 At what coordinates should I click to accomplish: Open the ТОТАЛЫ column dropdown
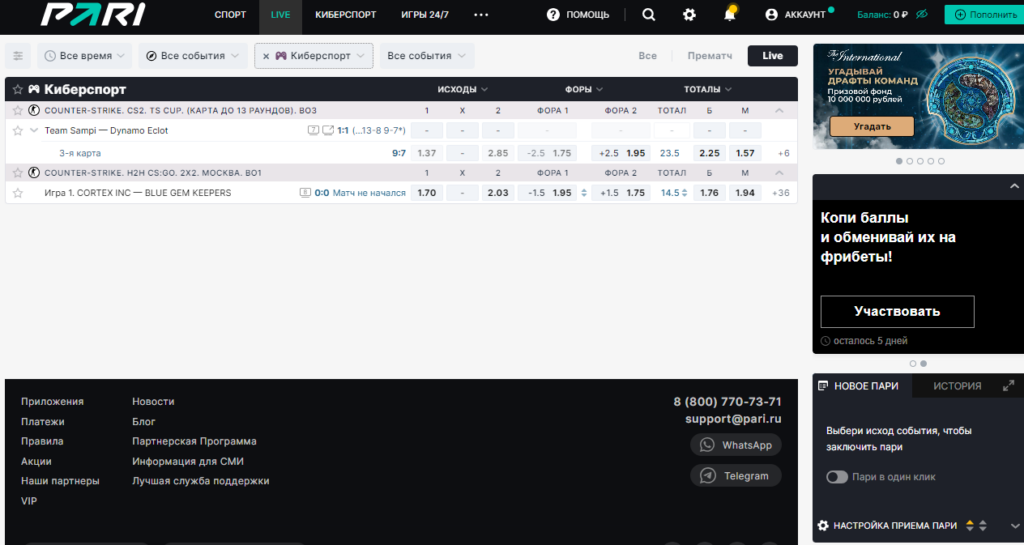[x=708, y=89]
